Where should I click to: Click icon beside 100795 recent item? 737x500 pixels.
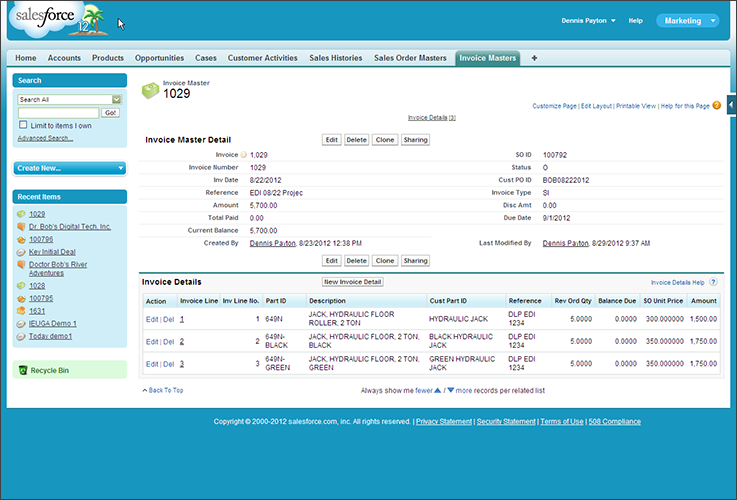[21, 298]
